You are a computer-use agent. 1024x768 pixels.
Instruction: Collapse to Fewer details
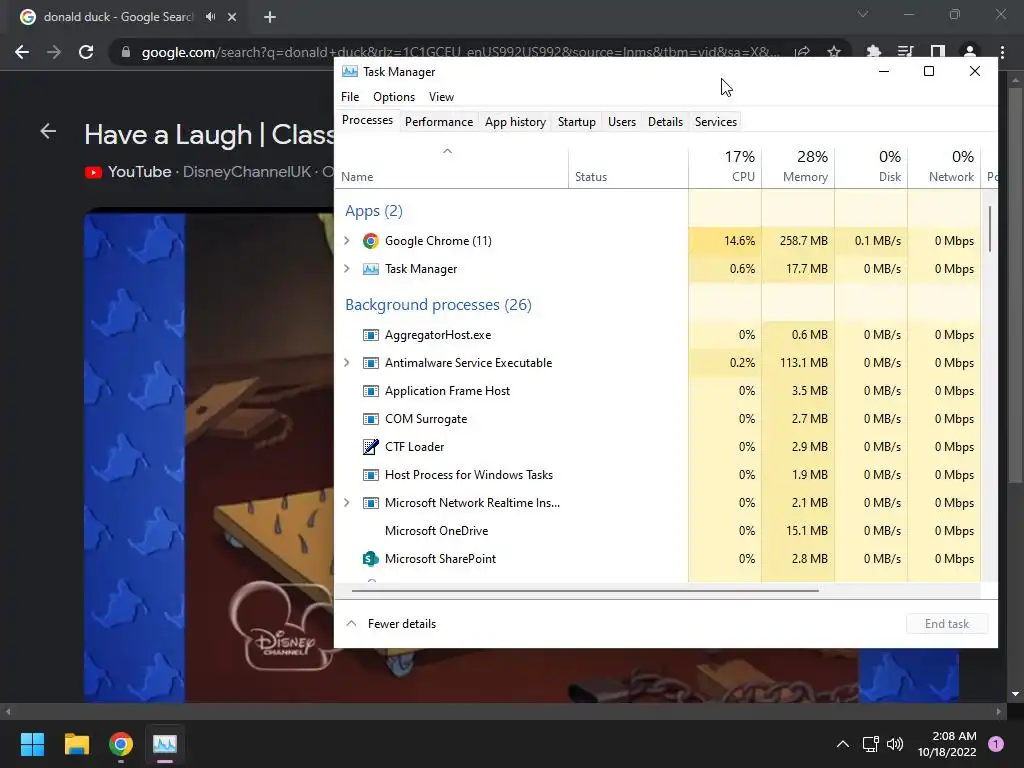pos(391,624)
